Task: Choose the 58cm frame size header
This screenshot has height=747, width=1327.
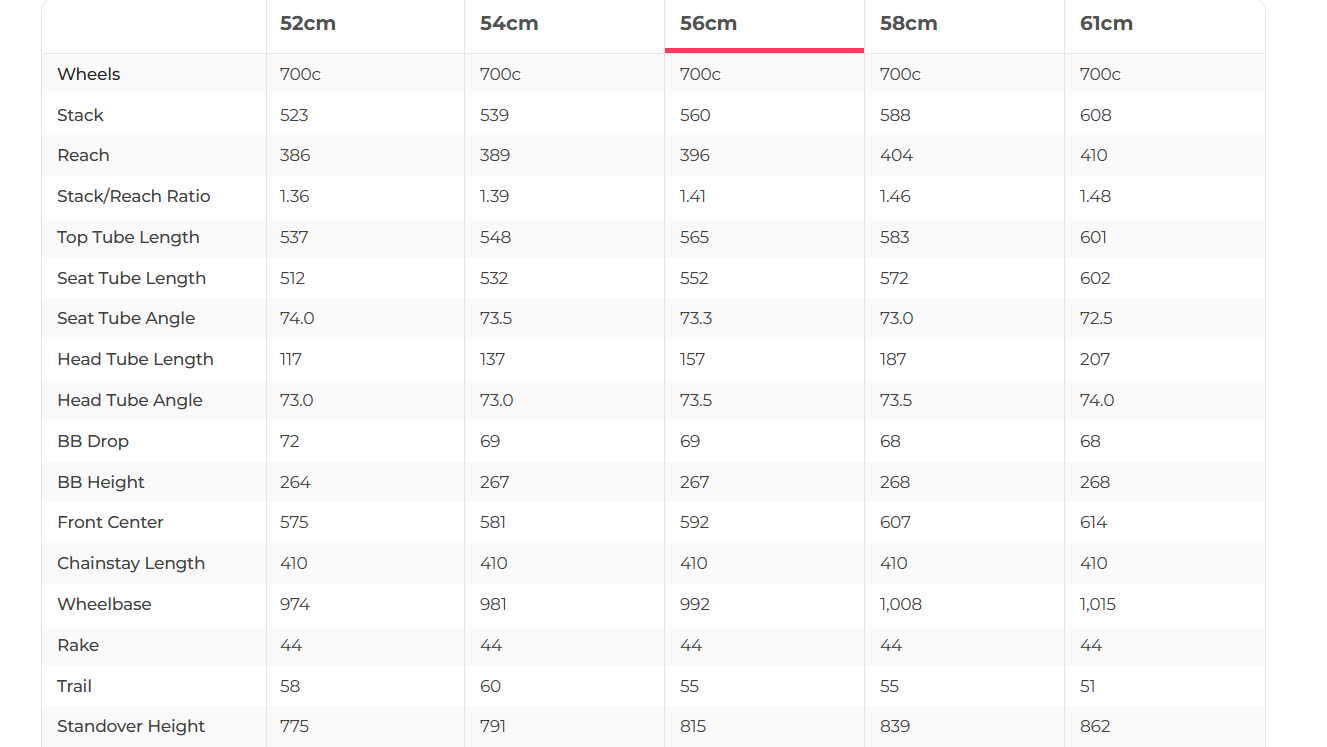Action: 908,24
